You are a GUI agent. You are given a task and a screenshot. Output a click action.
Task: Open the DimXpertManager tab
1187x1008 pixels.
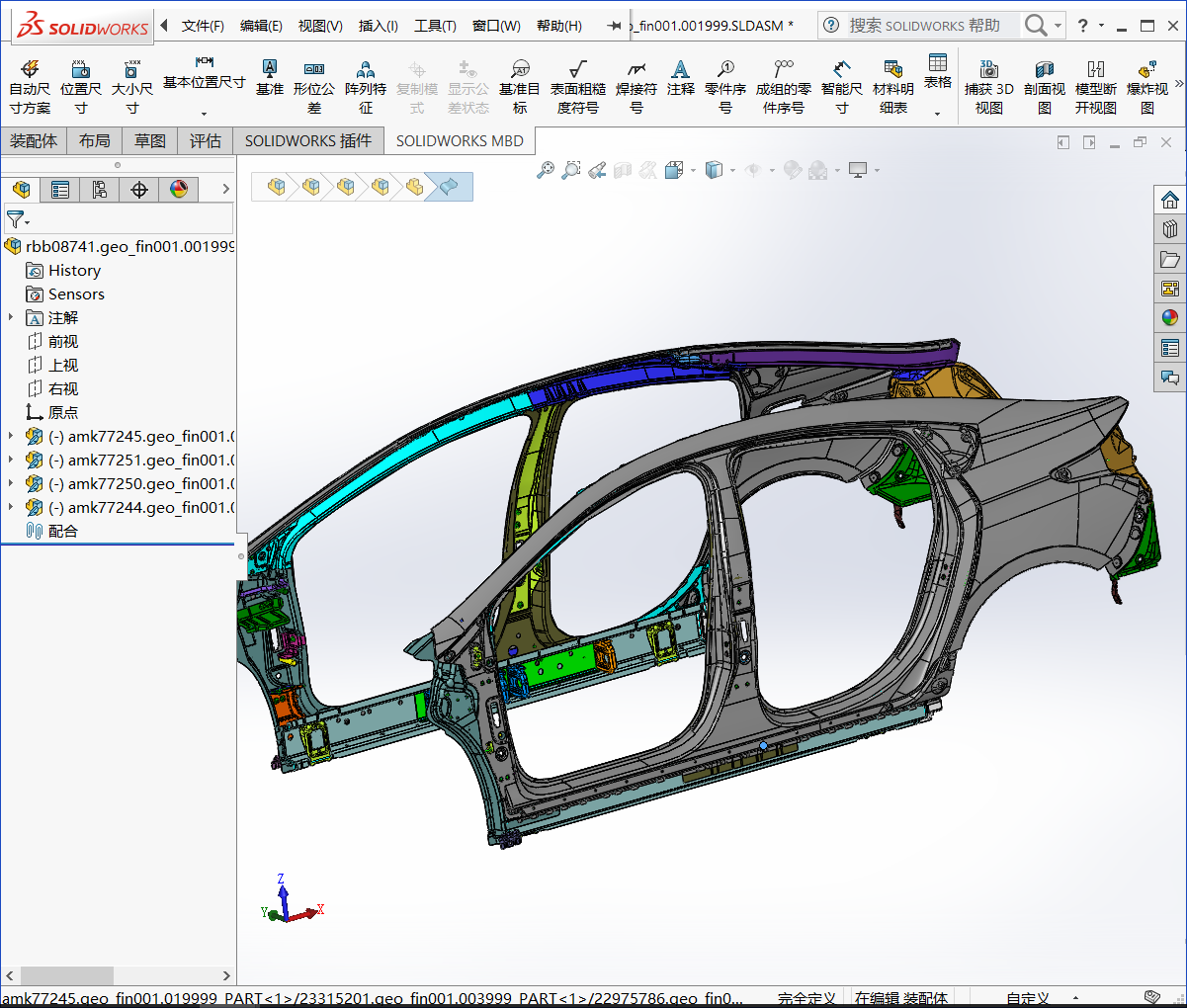[x=139, y=189]
